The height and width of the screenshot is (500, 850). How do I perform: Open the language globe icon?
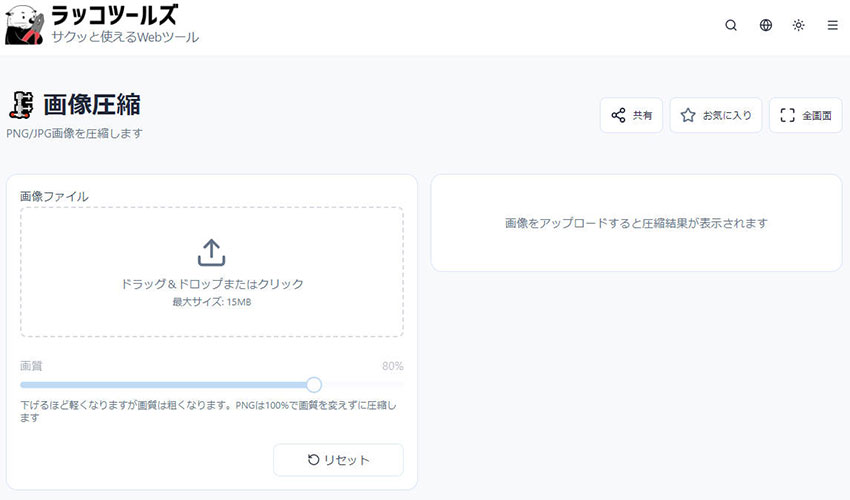coord(765,25)
